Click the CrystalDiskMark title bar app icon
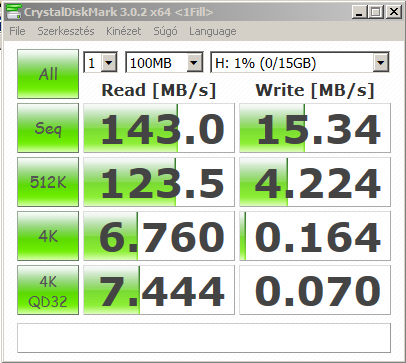 13,12
